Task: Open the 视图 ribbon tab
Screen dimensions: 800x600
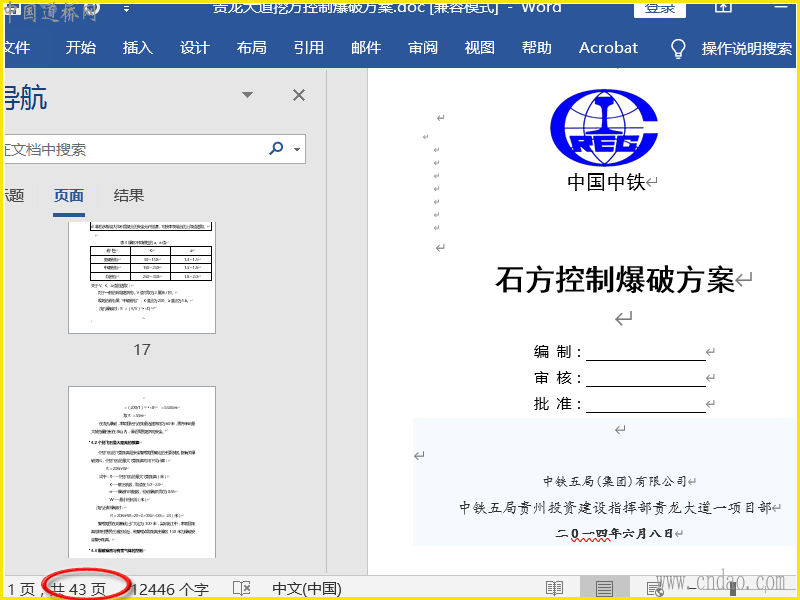Action: tap(480, 47)
